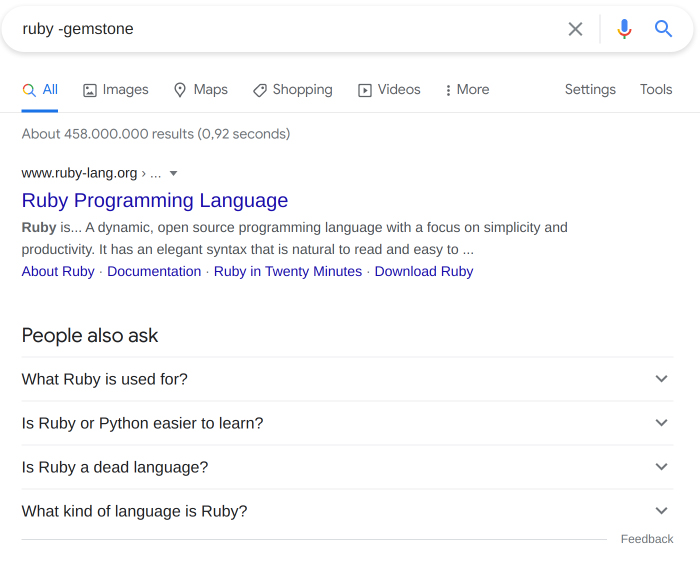The image size is (700, 567).
Task: Open the About Ruby sitelink
Action: [x=58, y=271]
